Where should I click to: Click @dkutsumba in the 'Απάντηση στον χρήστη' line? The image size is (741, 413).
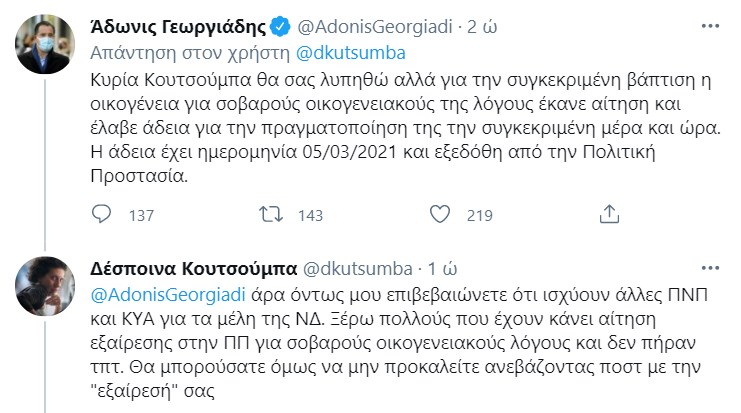[x=349, y=51]
